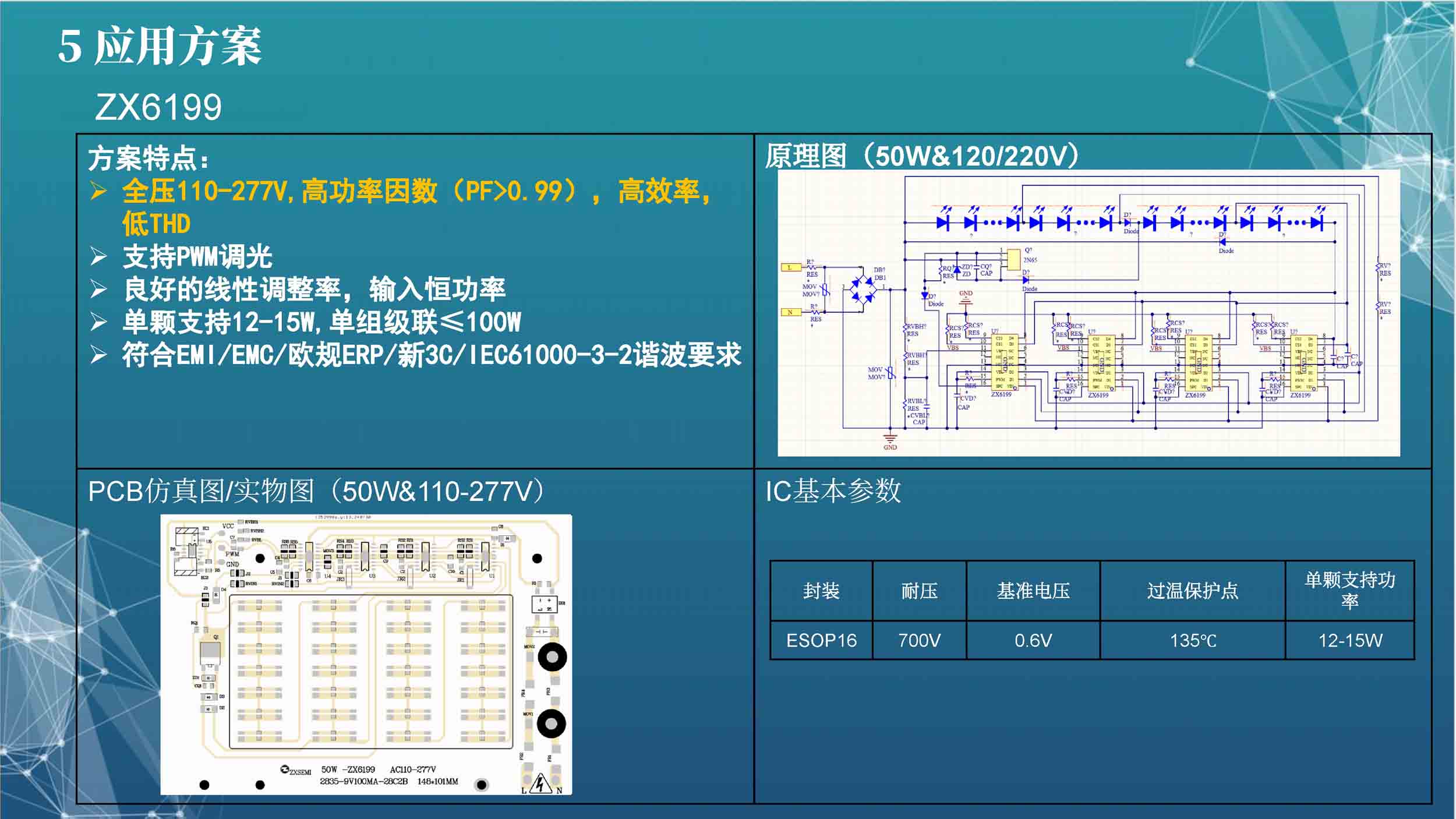The width and height of the screenshot is (1456, 819).
Task: Click the ZXSEMI logo on the PCB image
Action: tap(296, 771)
